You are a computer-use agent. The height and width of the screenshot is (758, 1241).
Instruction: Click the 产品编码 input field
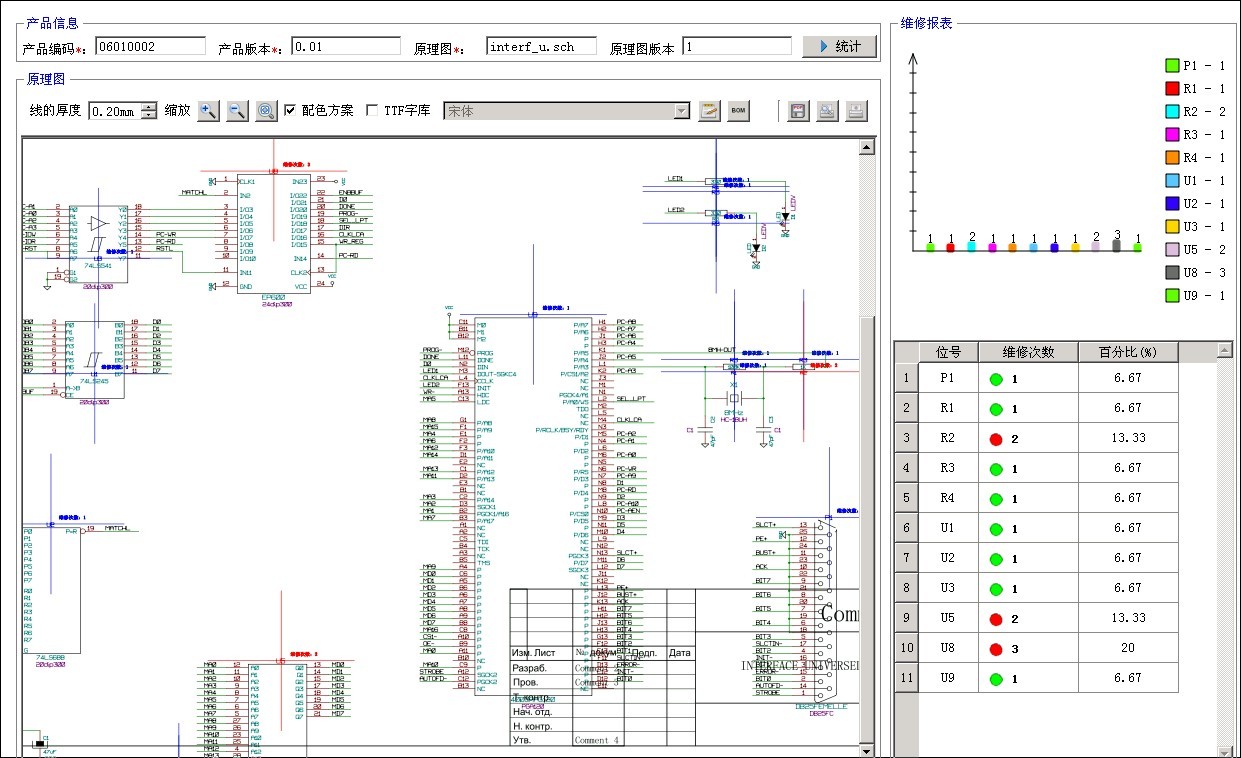tap(150, 47)
